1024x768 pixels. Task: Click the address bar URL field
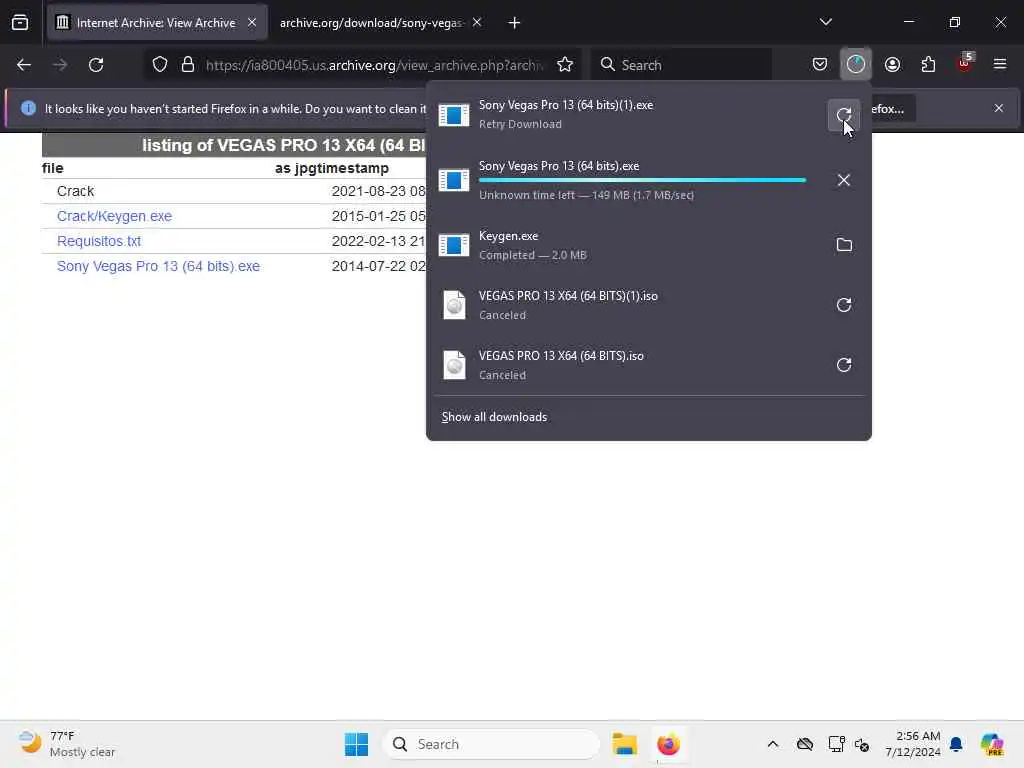[x=374, y=65]
